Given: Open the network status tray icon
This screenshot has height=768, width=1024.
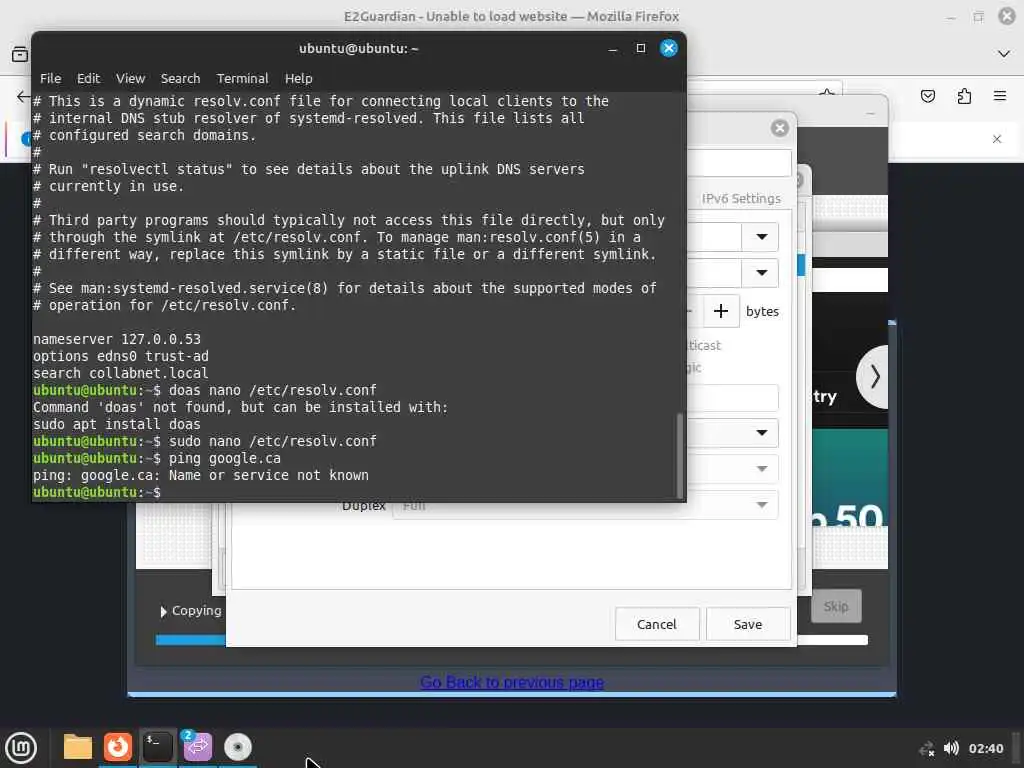Looking at the screenshot, I should pyautogui.click(x=926, y=748).
